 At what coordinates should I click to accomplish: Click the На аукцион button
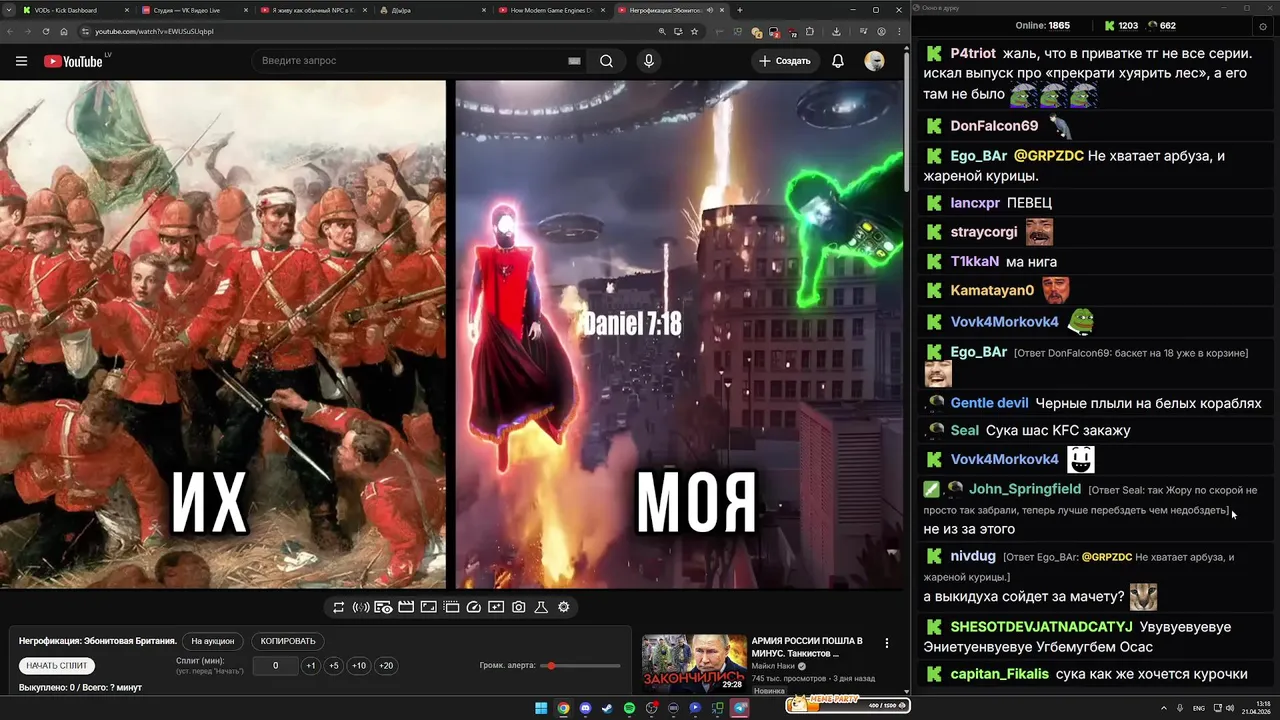click(x=213, y=641)
